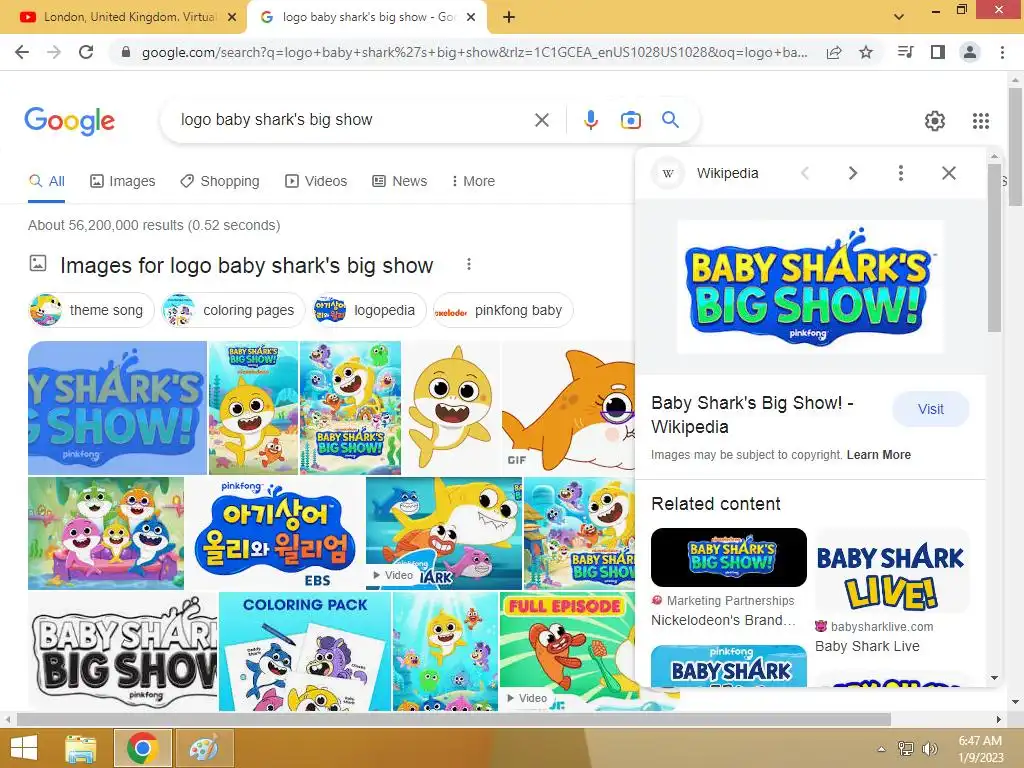Open the black-and-white logo outline thumbnail
Viewport: 1024px width, 768px height.
pos(123,652)
